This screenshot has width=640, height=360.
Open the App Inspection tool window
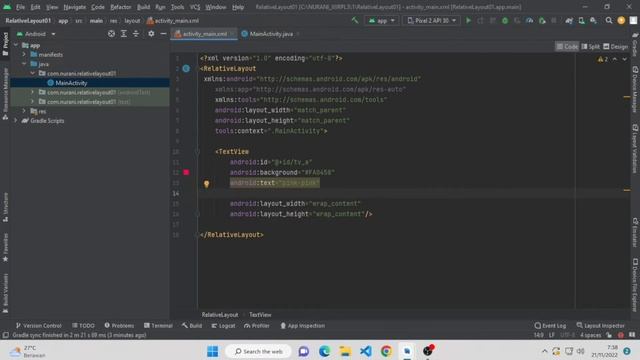coord(302,325)
